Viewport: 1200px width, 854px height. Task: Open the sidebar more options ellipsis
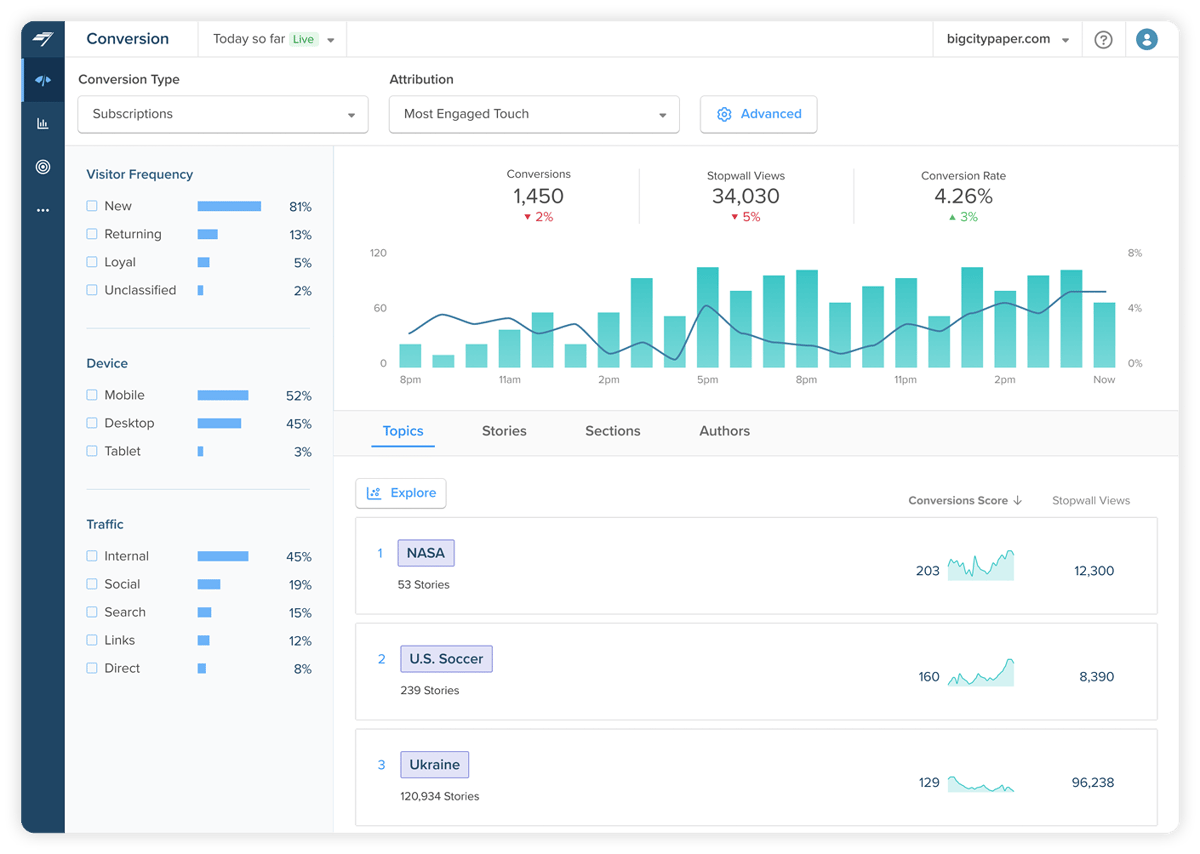pos(41,210)
